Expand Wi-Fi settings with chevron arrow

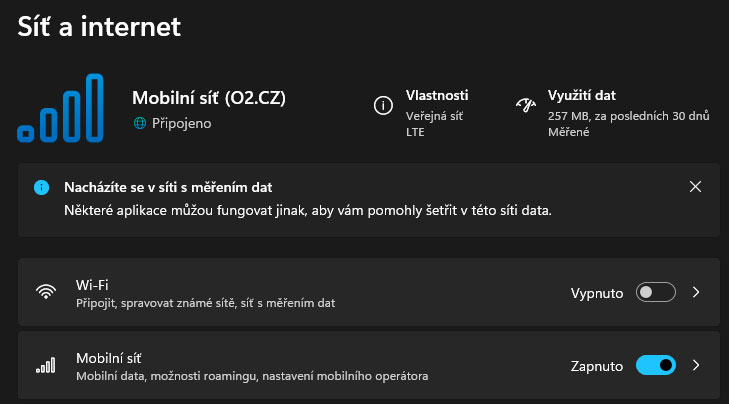tap(696, 292)
